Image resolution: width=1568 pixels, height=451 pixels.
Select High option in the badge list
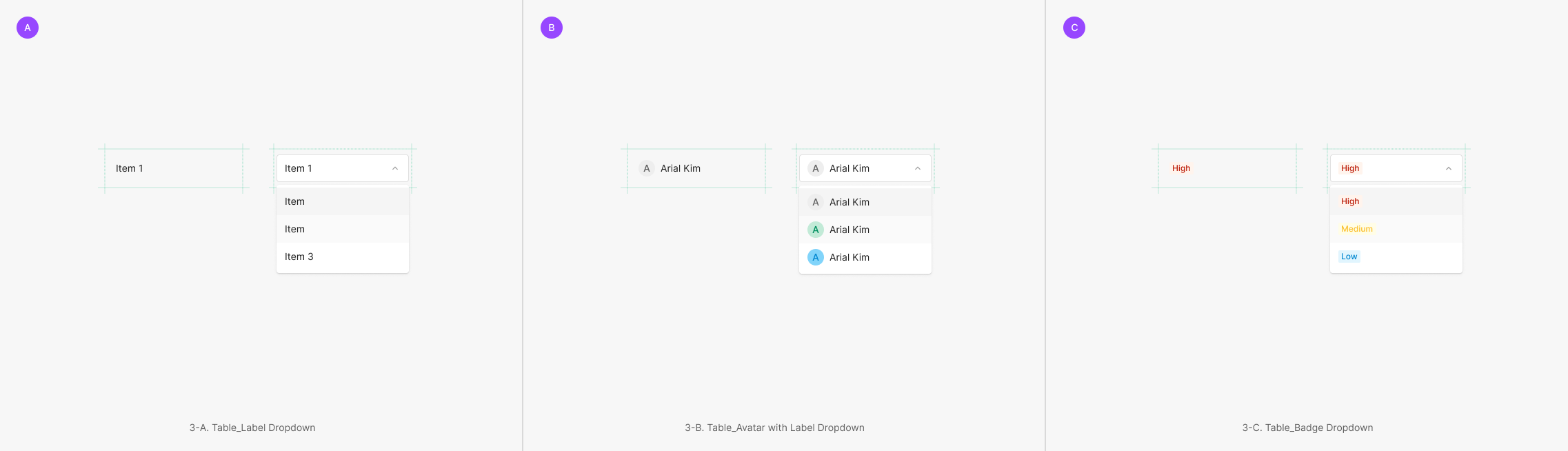point(1350,201)
